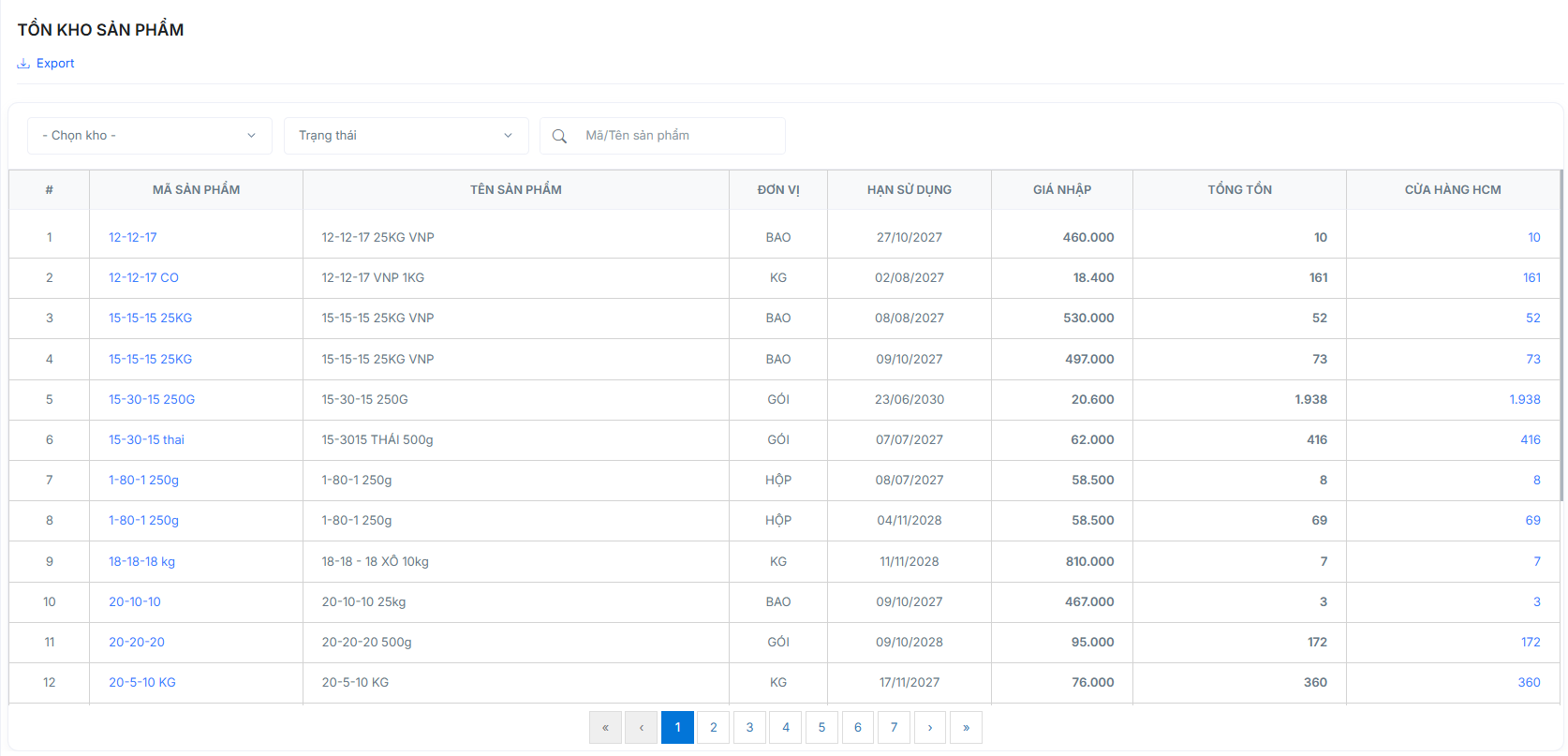Click the search magnifier icon
The height and width of the screenshot is (756, 1568).
pos(559,136)
